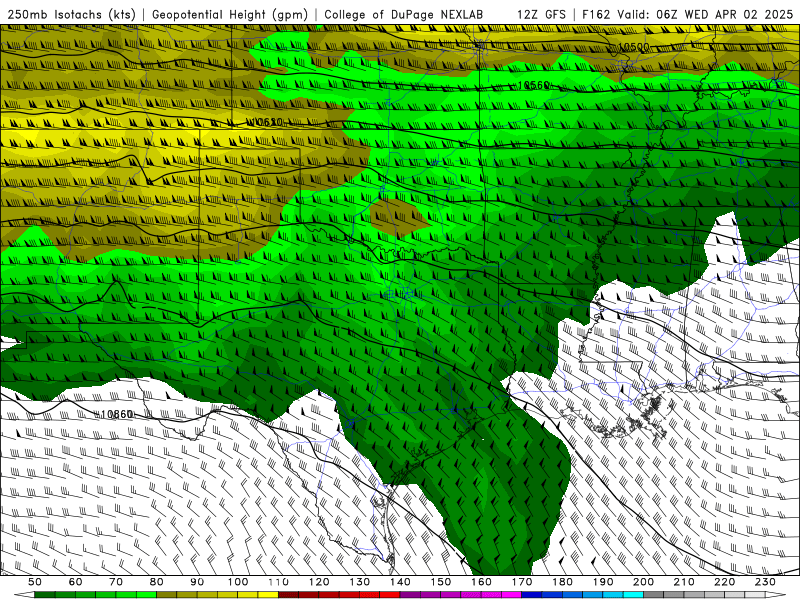Screen dimensions: 800x600
Task: Pick the cyan swatch left of 200
Action: 633,595
